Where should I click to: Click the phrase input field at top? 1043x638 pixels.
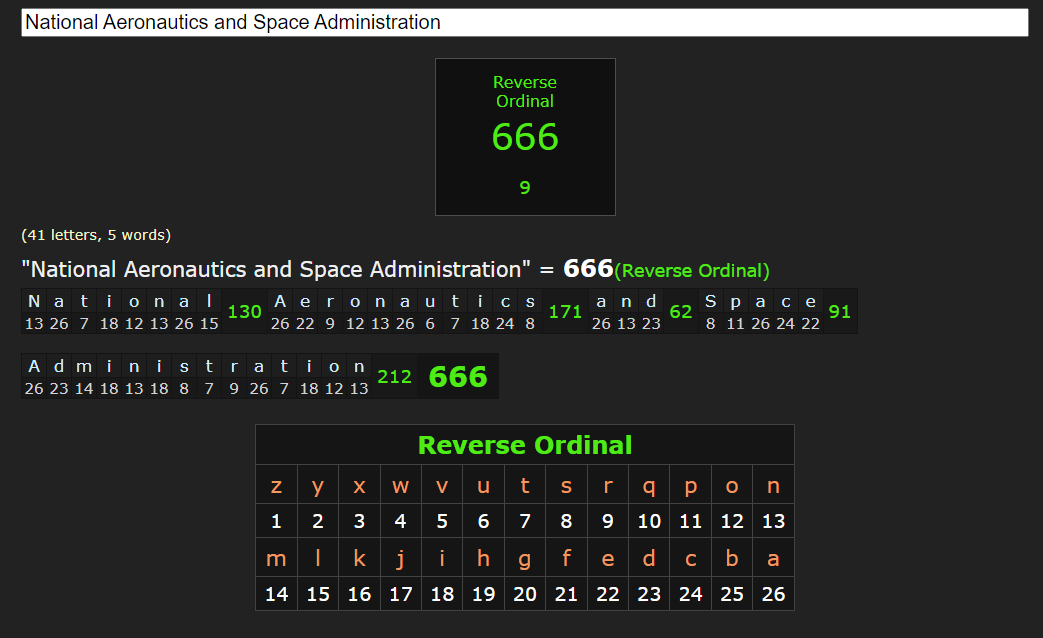tap(524, 23)
